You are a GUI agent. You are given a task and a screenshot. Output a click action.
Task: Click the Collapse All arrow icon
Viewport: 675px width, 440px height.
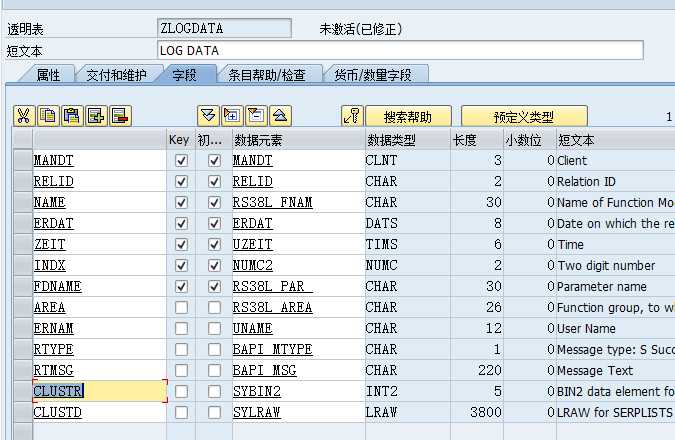click(280, 116)
